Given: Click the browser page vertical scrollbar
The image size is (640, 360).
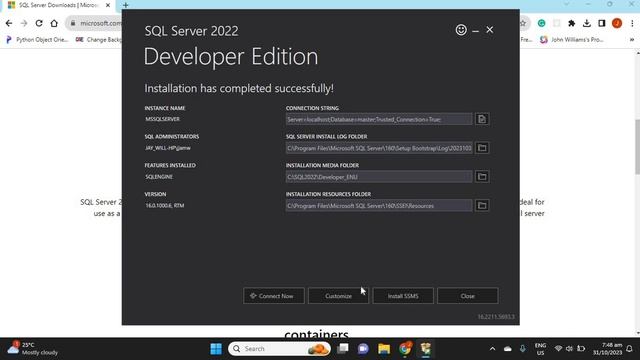Looking at the screenshot, I should click(x=637, y=147).
